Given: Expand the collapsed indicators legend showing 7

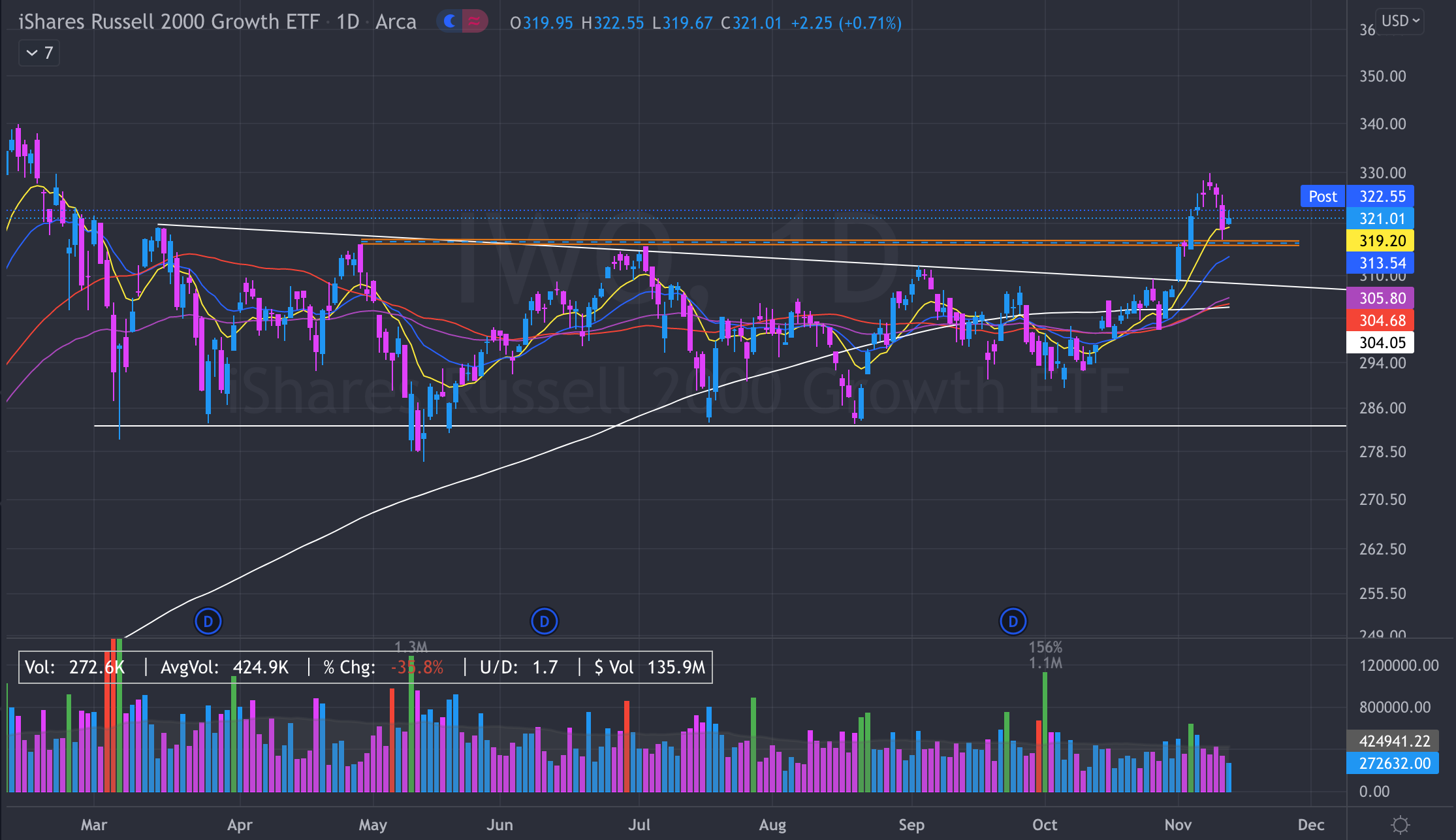Looking at the screenshot, I should (x=39, y=53).
